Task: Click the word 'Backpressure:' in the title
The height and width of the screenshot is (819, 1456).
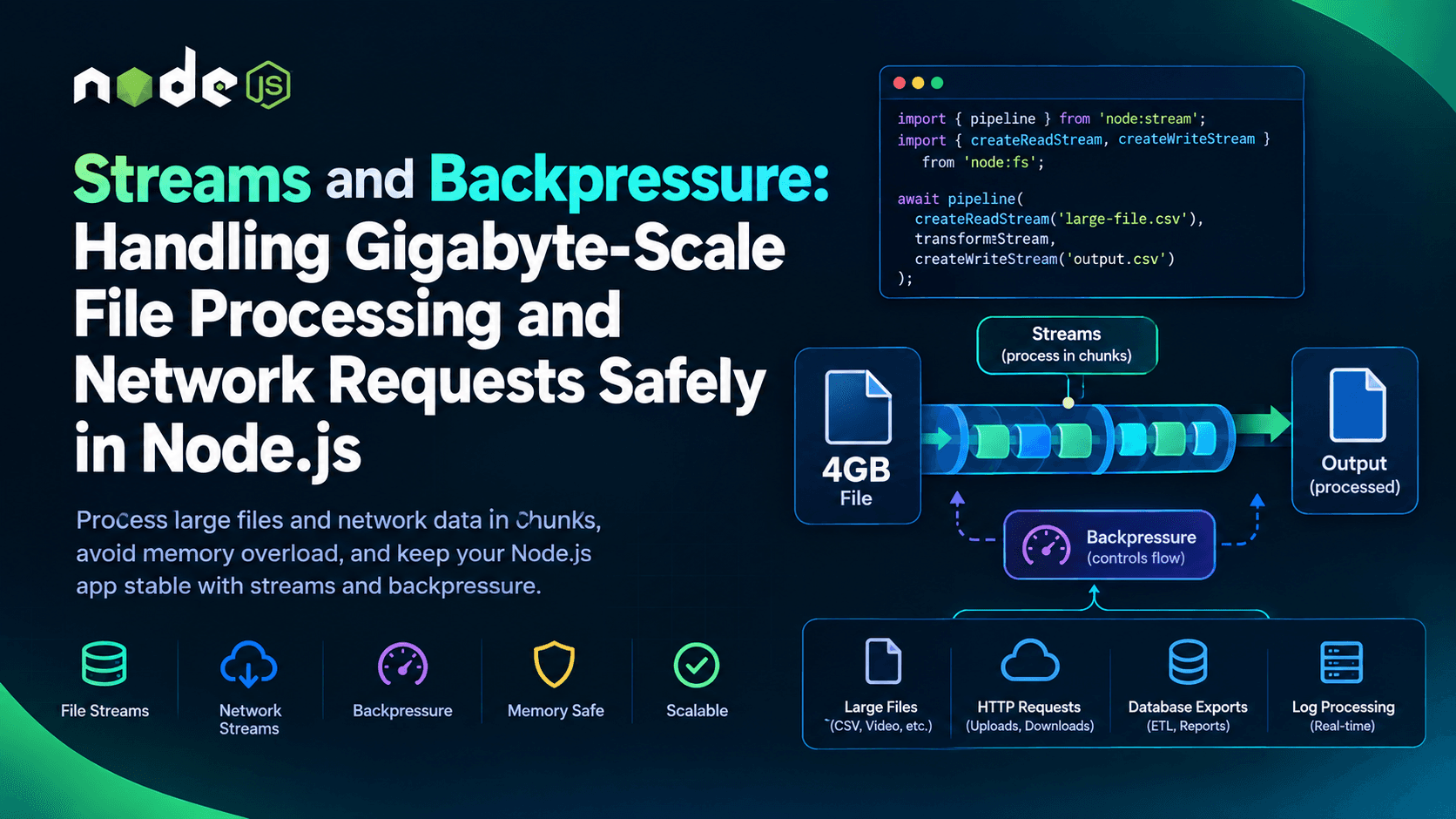Action: pyautogui.click(x=630, y=180)
